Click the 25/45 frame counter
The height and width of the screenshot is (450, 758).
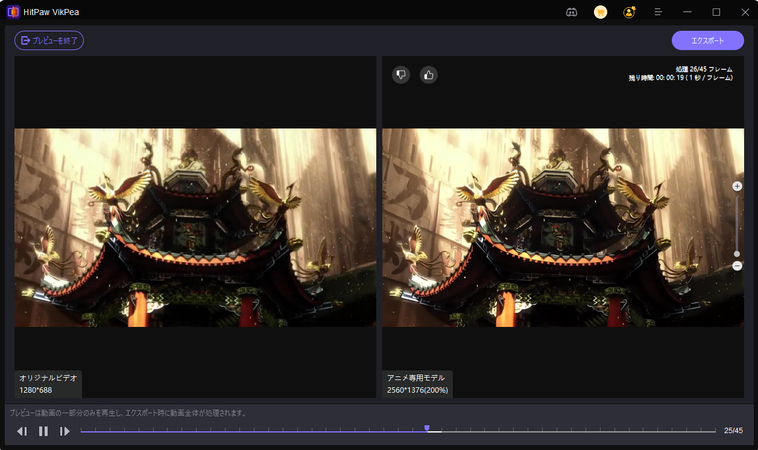(733, 431)
